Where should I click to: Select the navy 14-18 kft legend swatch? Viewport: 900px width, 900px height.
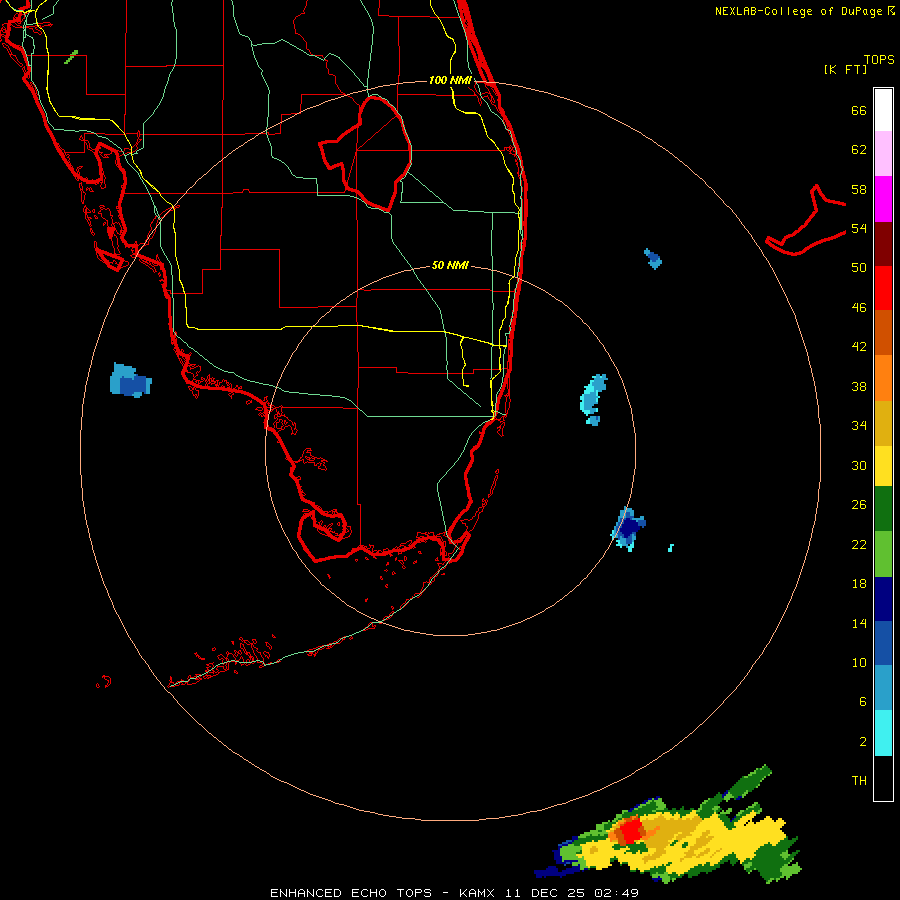[883, 599]
